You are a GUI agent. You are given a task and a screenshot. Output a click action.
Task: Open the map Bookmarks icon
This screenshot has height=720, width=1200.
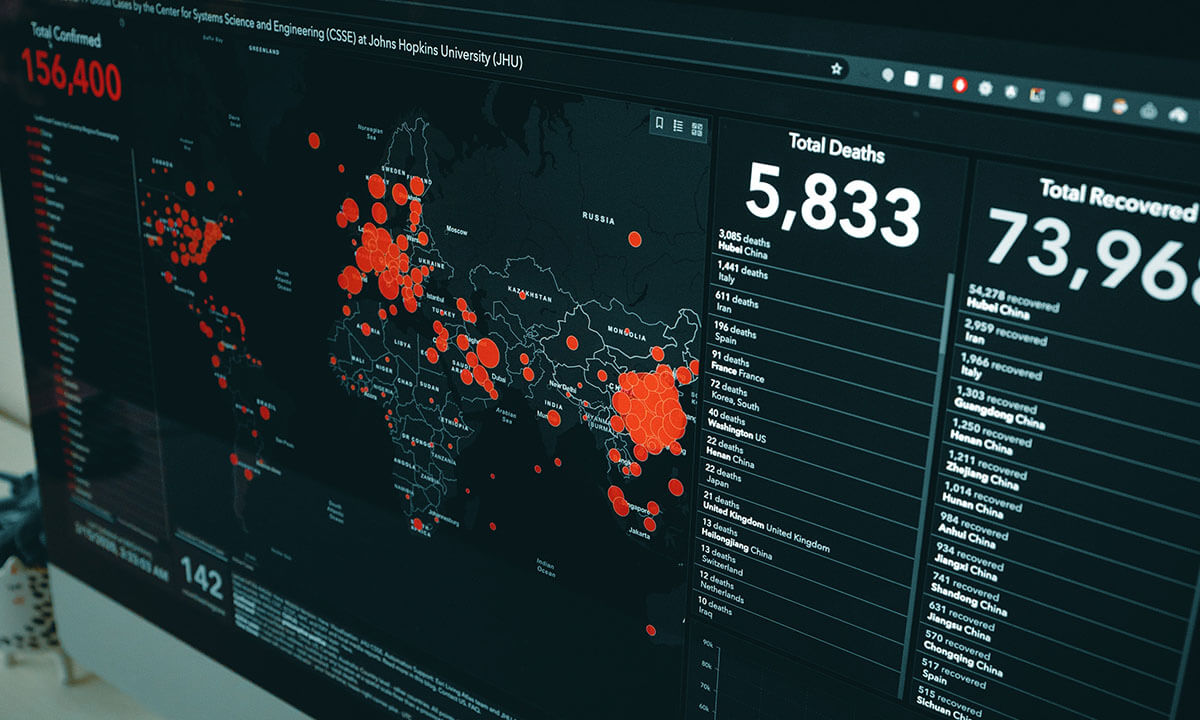pyautogui.click(x=659, y=123)
